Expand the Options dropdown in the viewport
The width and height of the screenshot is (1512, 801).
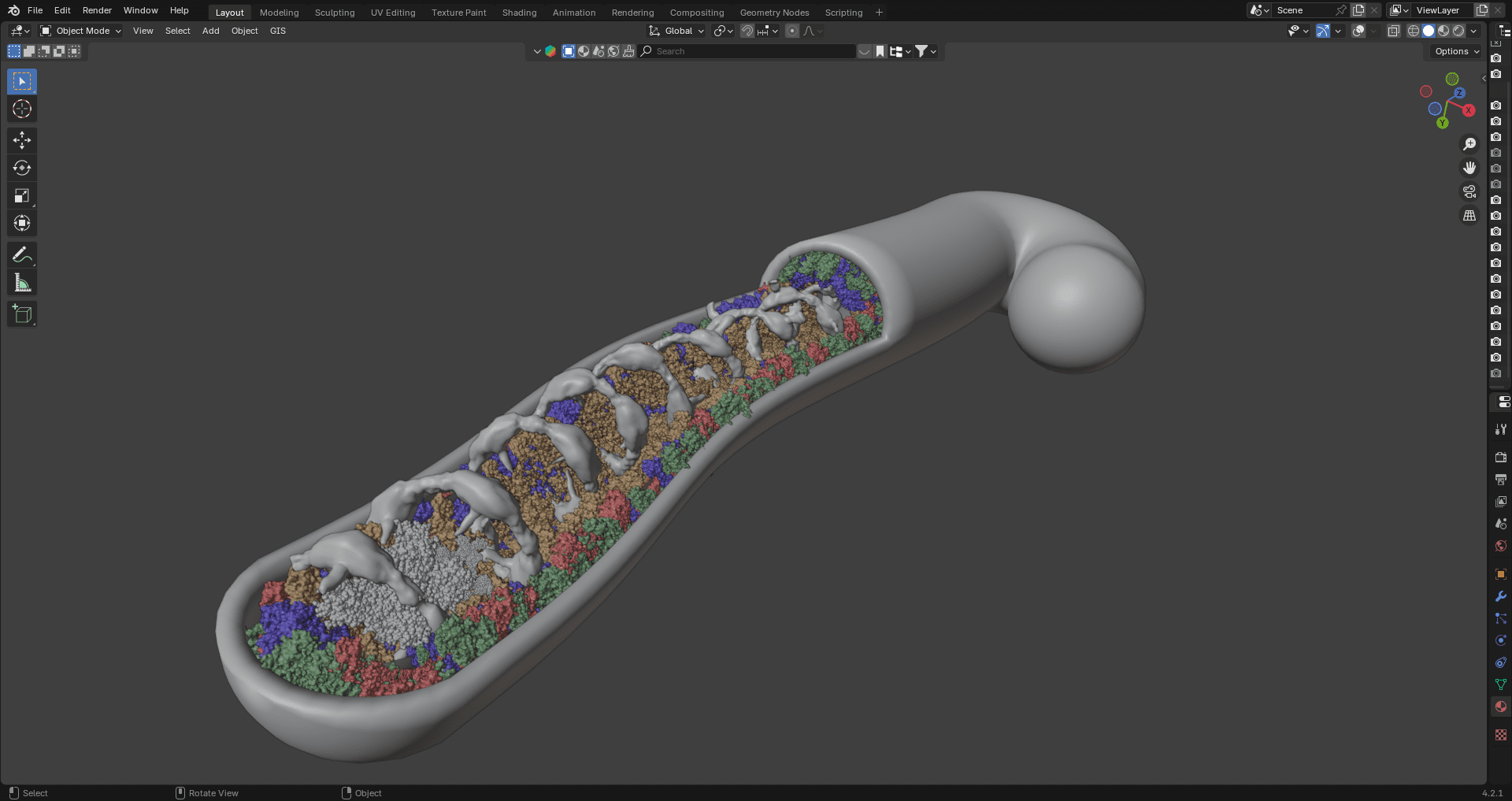pos(1455,51)
